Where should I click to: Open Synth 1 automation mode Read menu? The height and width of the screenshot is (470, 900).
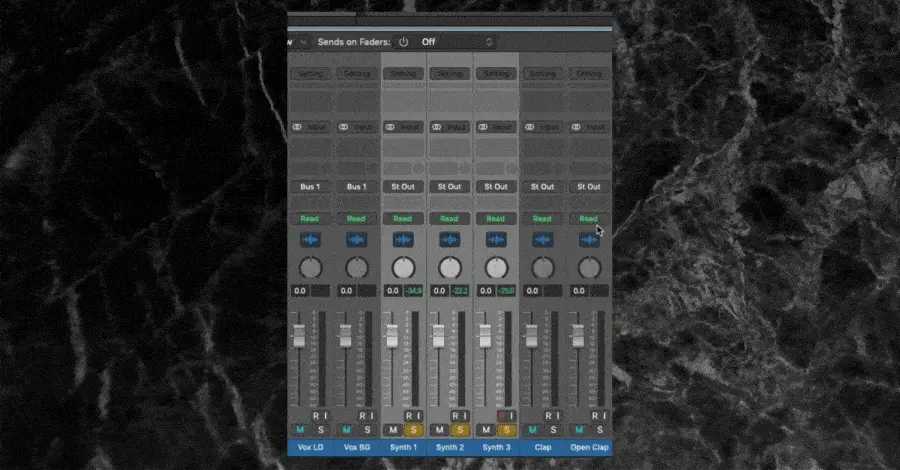coord(403,219)
